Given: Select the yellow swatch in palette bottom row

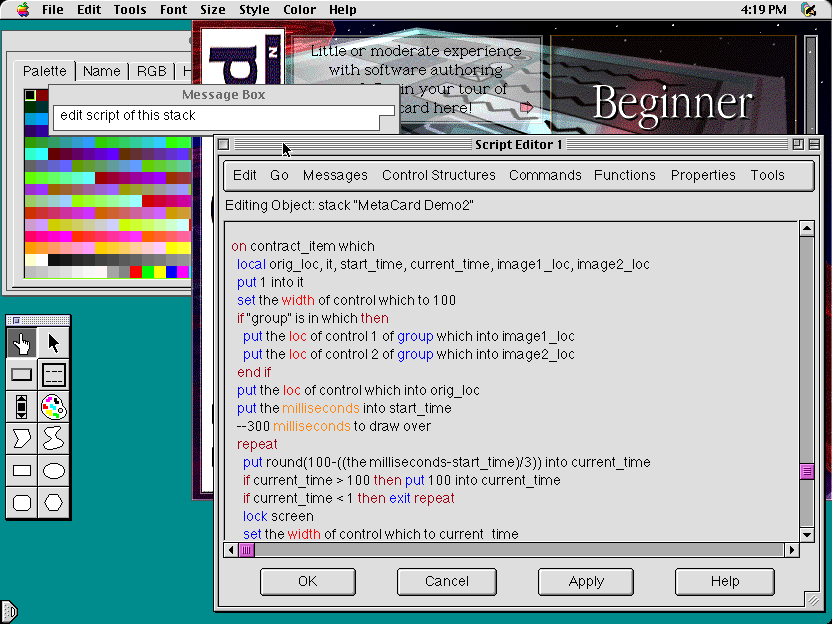Looking at the screenshot, I should point(160,272).
